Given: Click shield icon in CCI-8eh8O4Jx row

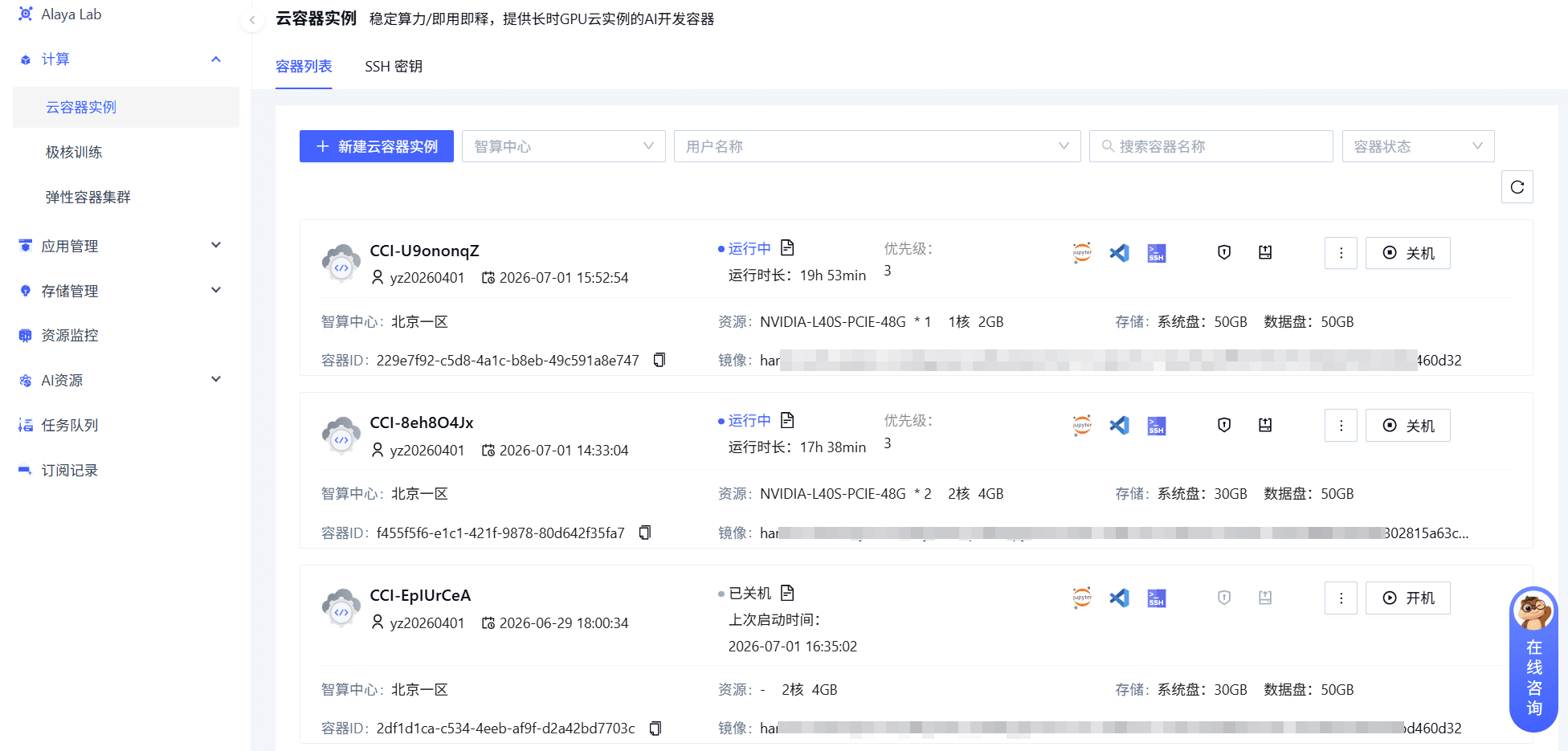Looking at the screenshot, I should (x=1224, y=425).
